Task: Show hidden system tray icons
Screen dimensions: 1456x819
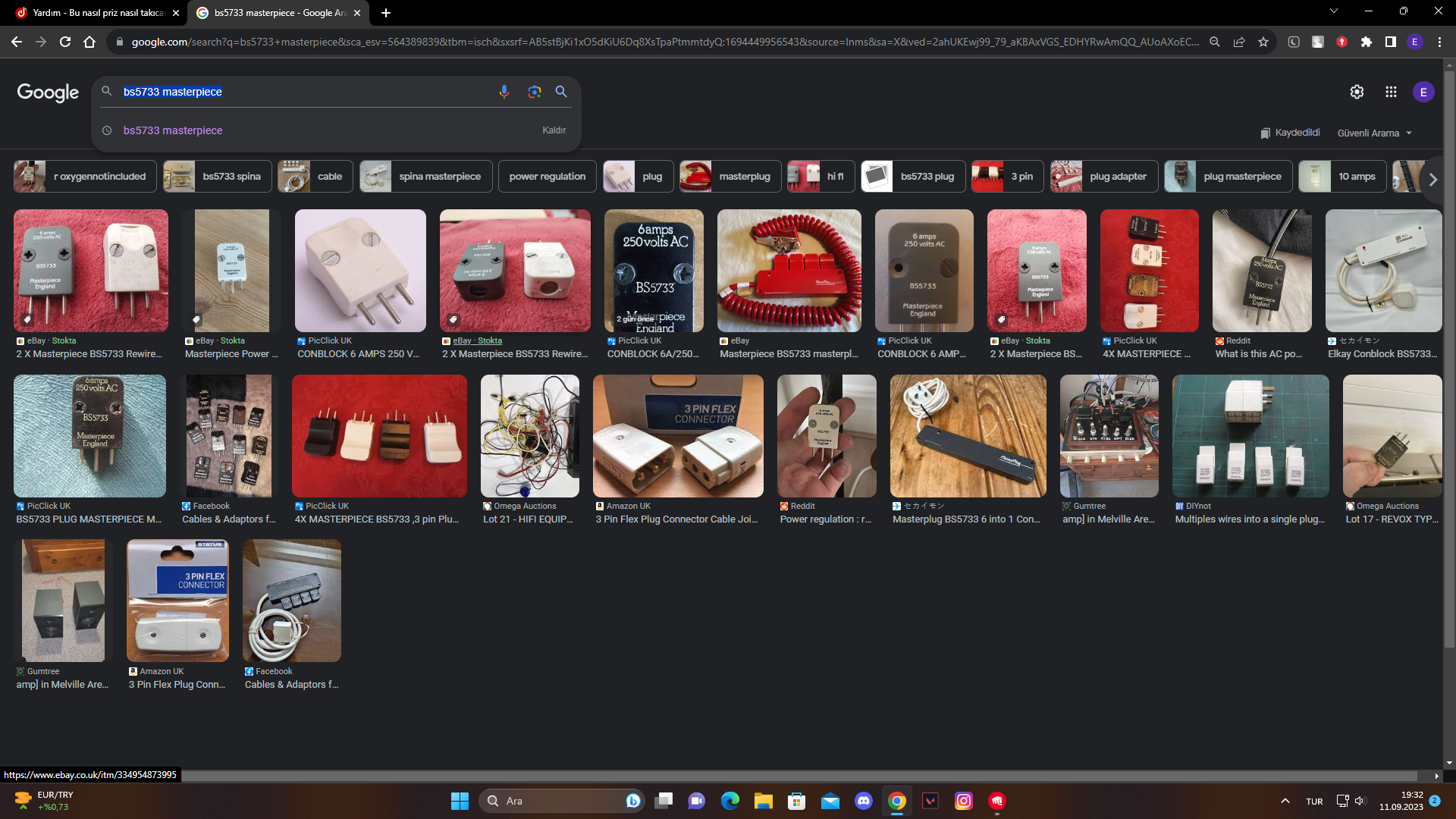Action: (1285, 801)
